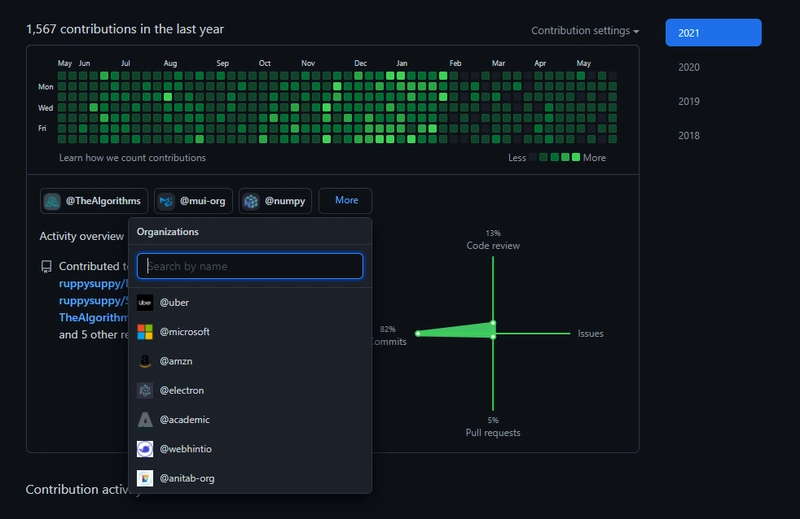Open the first ruppysuppy repository link
Screen dimensions: 800x519
[93, 283]
